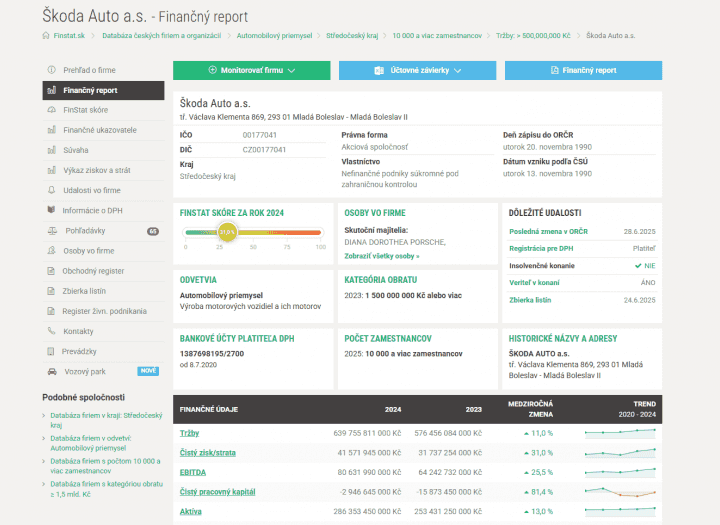
Task: Open Databáza firiem s počtom 10 000 zamestnancov
Action: [x=105, y=466]
